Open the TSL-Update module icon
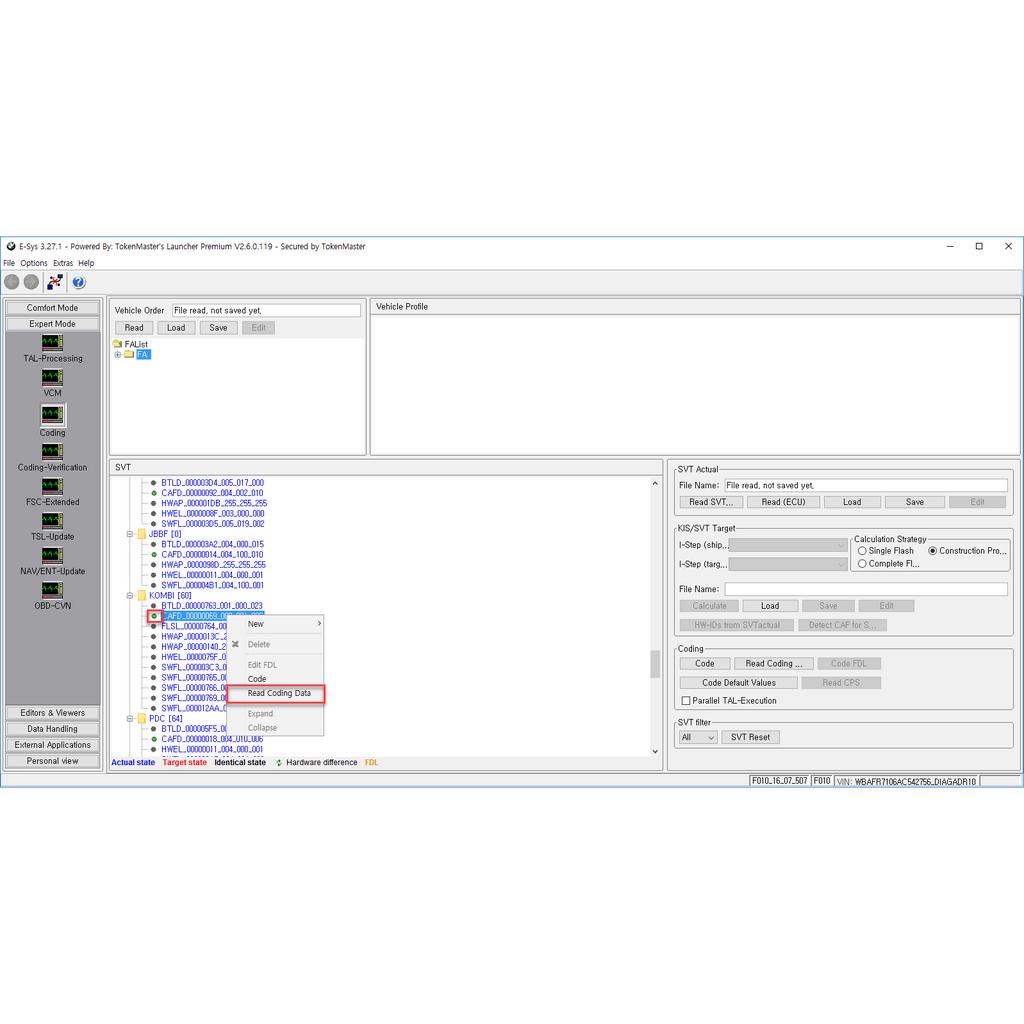 click(x=52, y=521)
